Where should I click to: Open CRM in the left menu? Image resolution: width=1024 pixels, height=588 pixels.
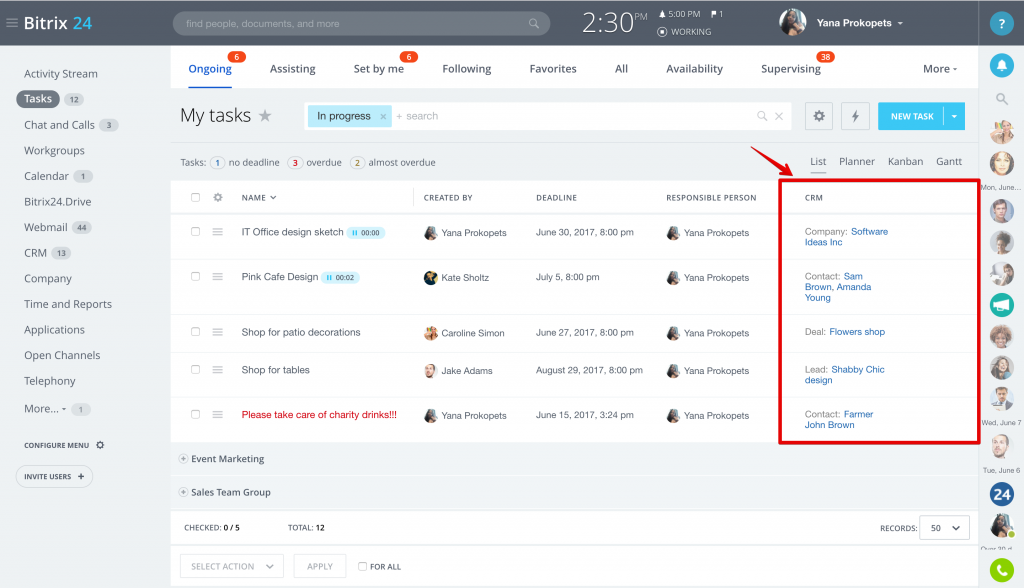click(35, 253)
